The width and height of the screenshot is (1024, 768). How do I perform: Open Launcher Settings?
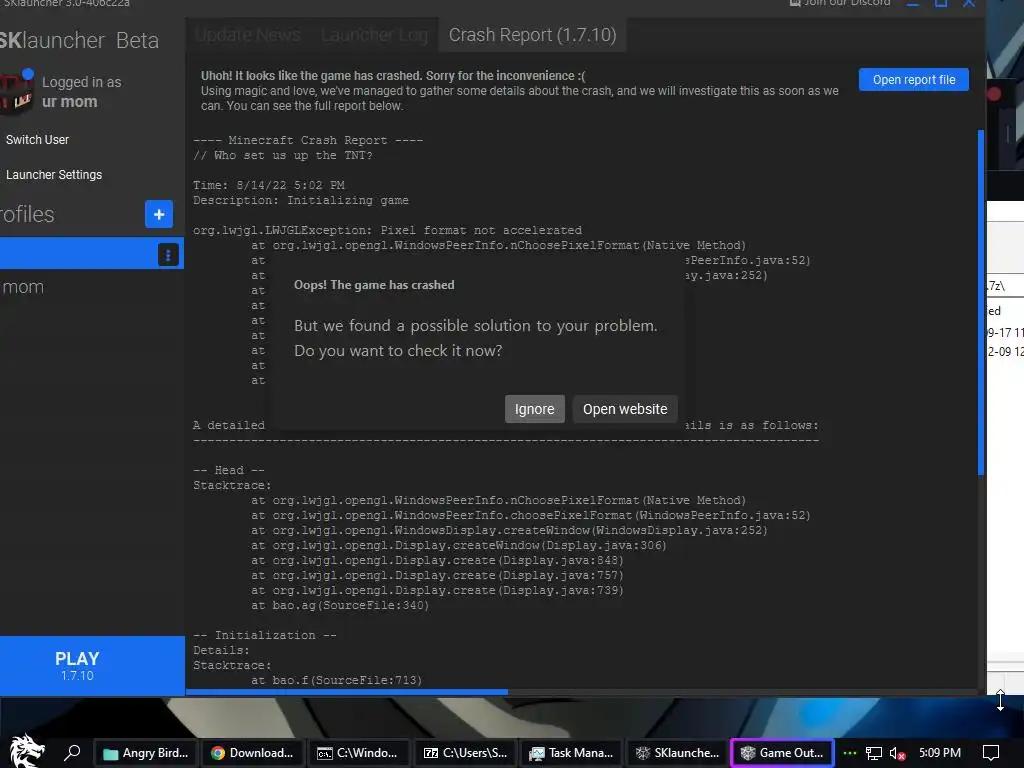(54, 175)
